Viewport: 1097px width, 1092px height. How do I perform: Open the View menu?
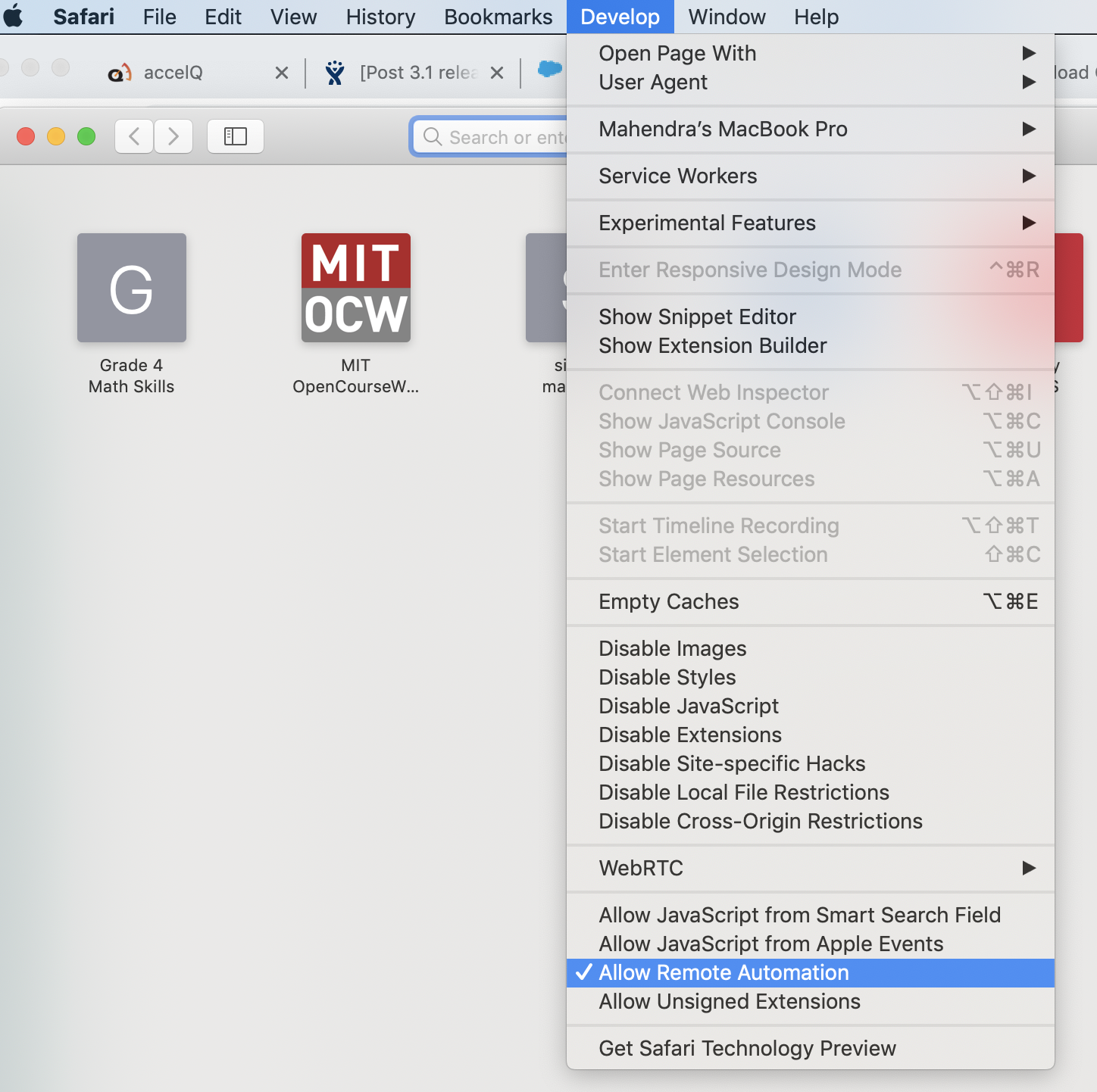point(293,17)
